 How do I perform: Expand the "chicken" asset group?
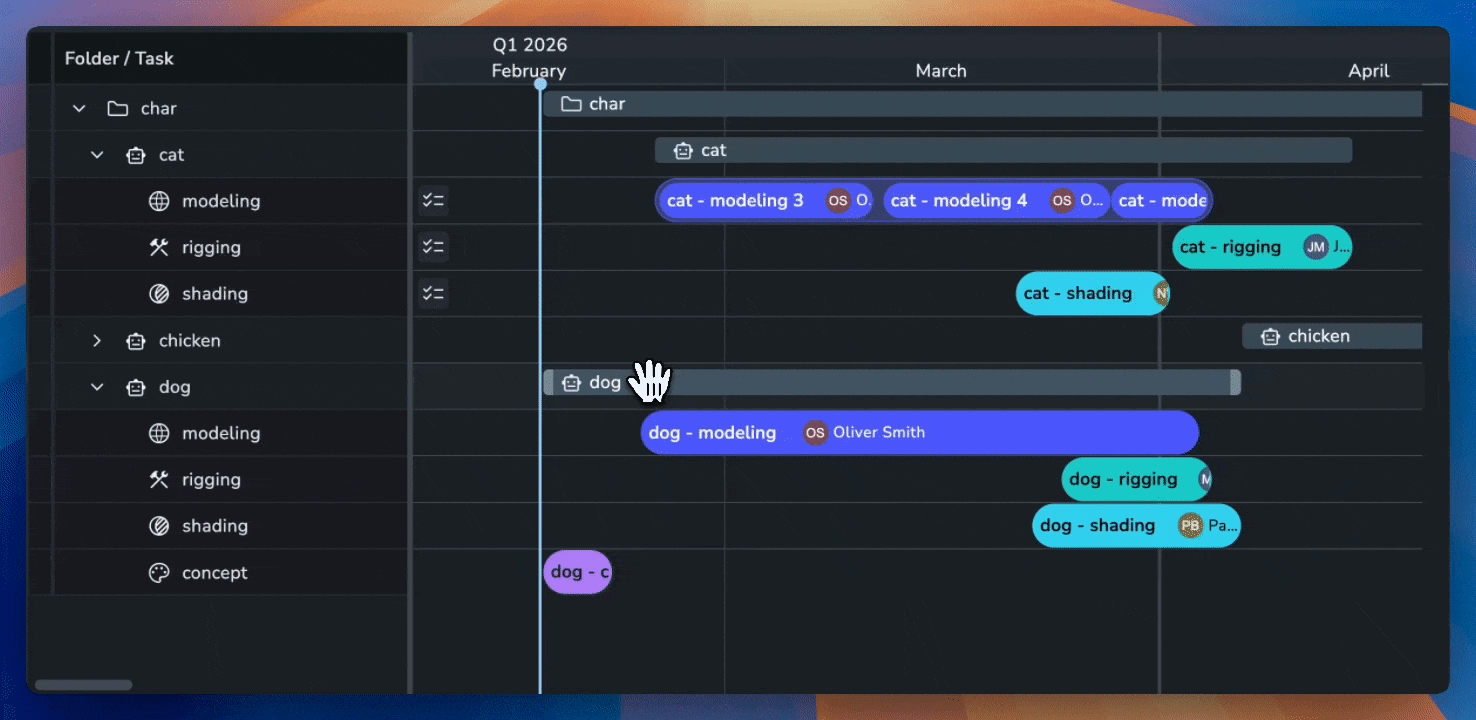point(97,340)
